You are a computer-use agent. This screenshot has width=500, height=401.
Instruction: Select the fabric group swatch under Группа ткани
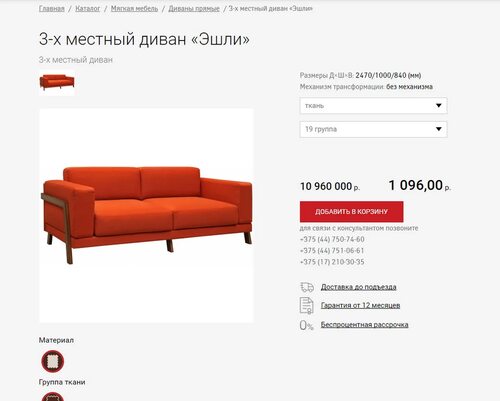point(53,397)
